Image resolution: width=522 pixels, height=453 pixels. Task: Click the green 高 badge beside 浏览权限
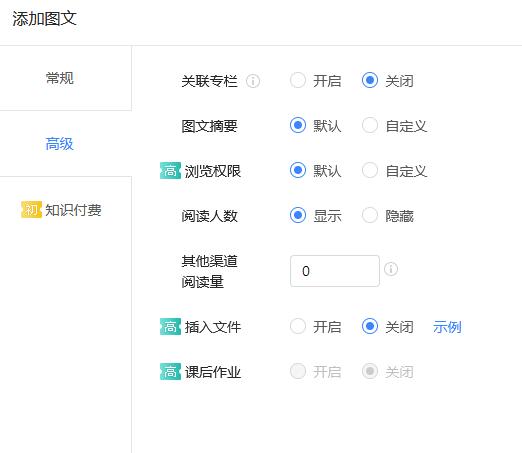click(170, 171)
